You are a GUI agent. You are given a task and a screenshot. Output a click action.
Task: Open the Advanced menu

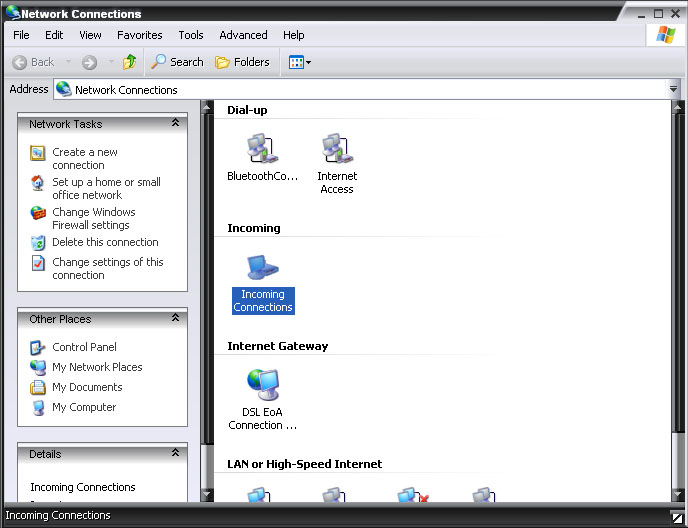tap(243, 35)
